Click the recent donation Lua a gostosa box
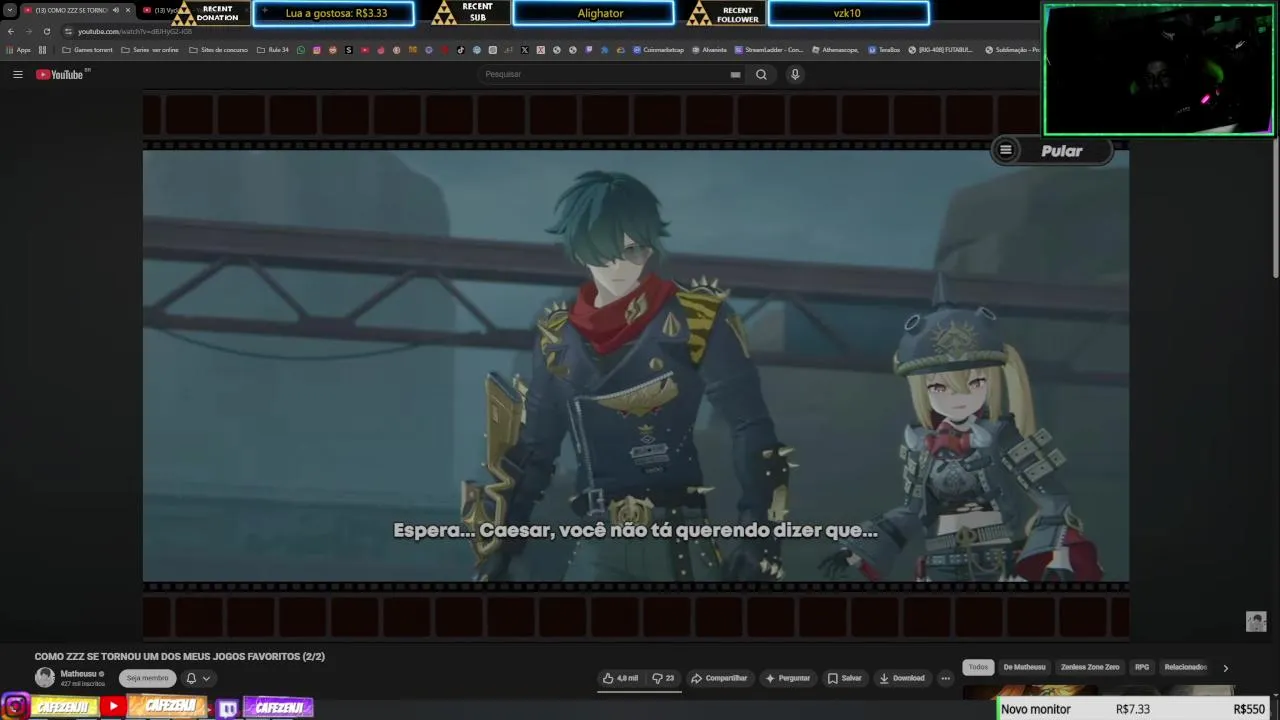The height and width of the screenshot is (720, 1280). 333,13
